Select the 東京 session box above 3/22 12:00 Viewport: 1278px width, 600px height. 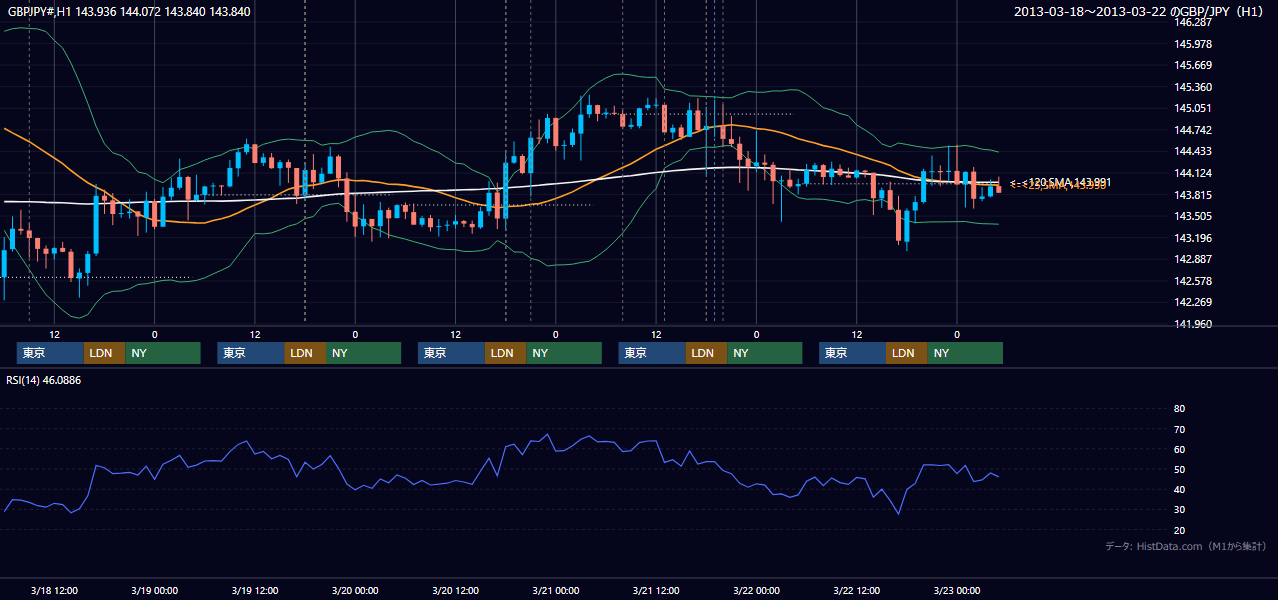pyautogui.click(x=852, y=353)
